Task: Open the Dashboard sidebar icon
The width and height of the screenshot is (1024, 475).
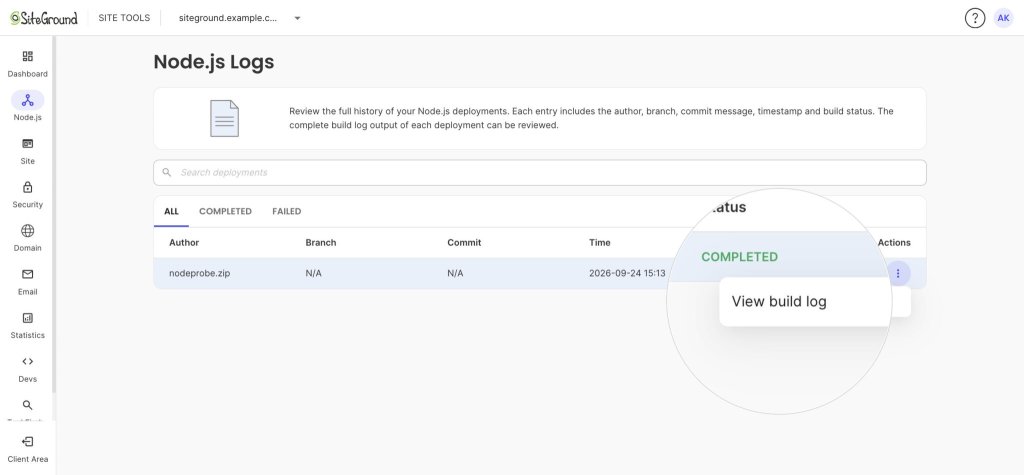Action: click(x=27, y=56)
